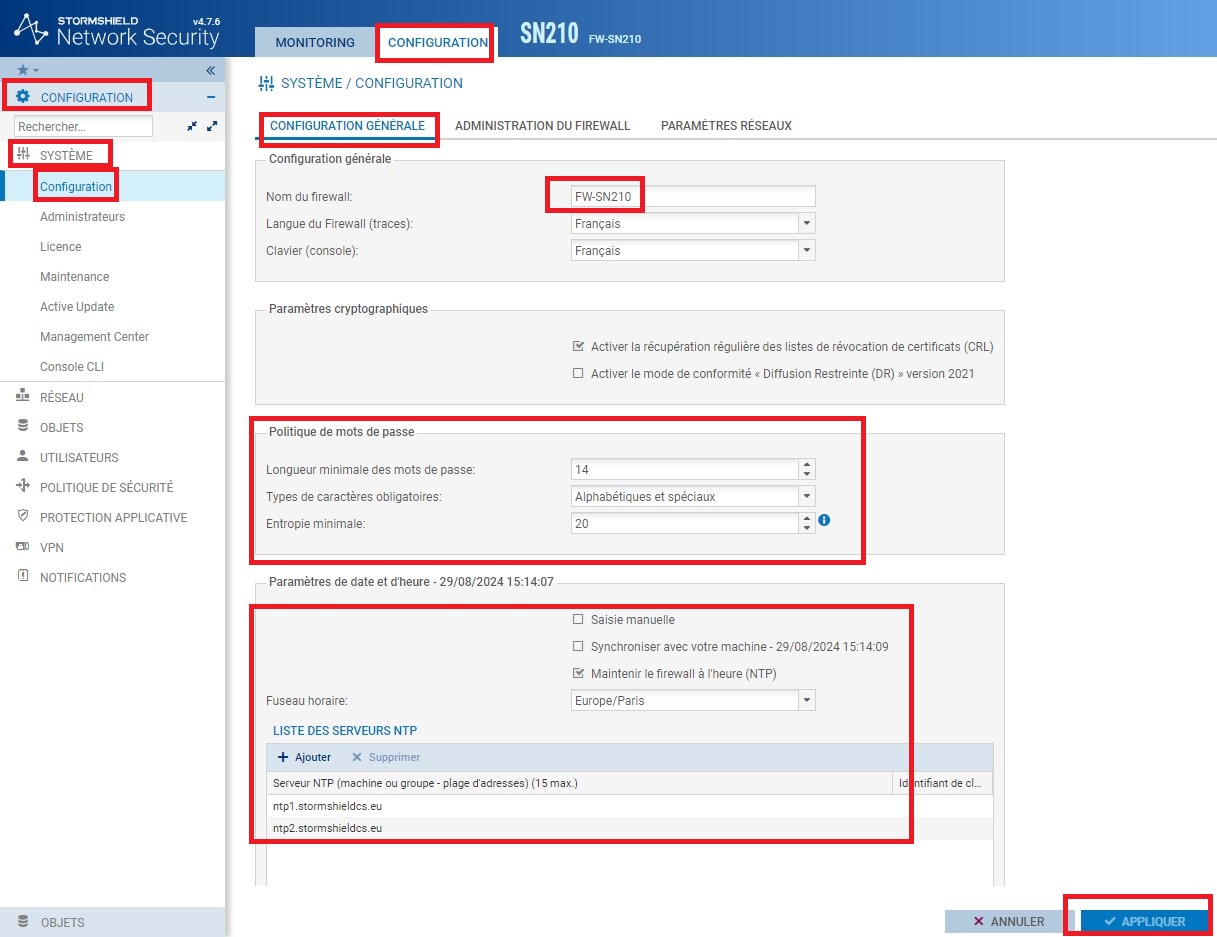Open Administration du firewall tab
The height and width of the screenshot is (937, 1217).
pos(542,126)
